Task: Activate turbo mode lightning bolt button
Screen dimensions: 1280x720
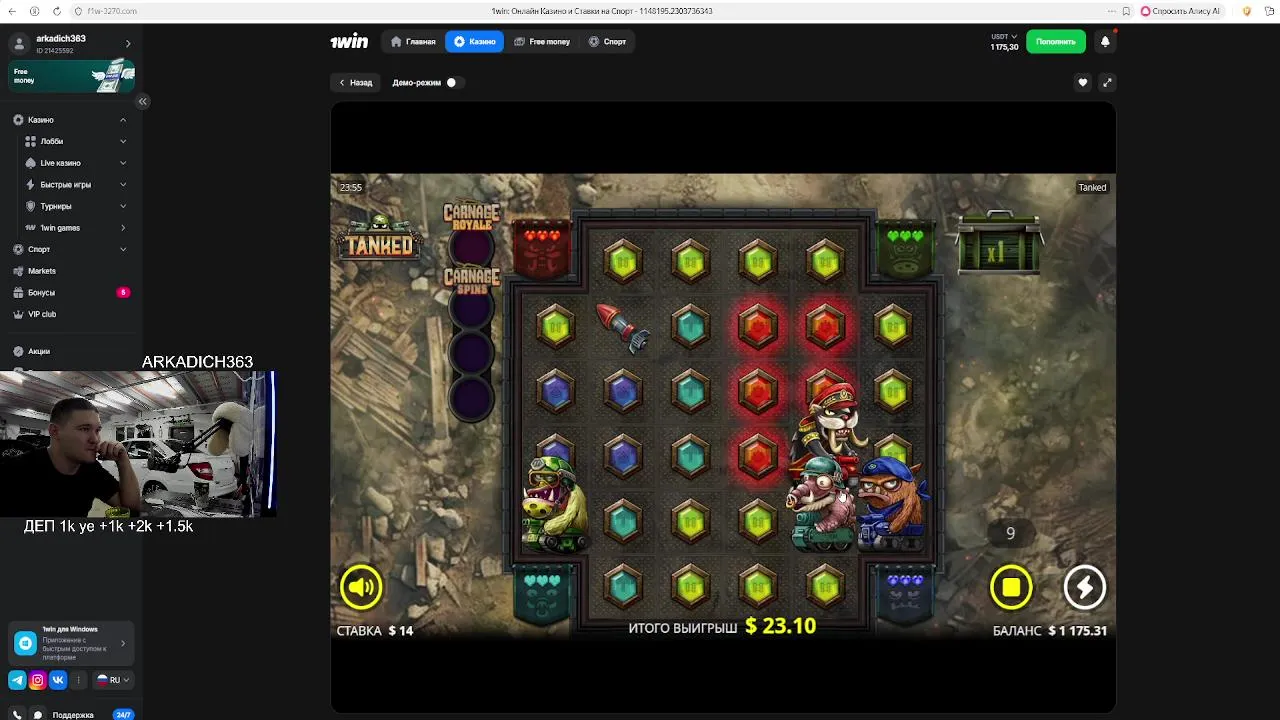Action: (1084, 587)
